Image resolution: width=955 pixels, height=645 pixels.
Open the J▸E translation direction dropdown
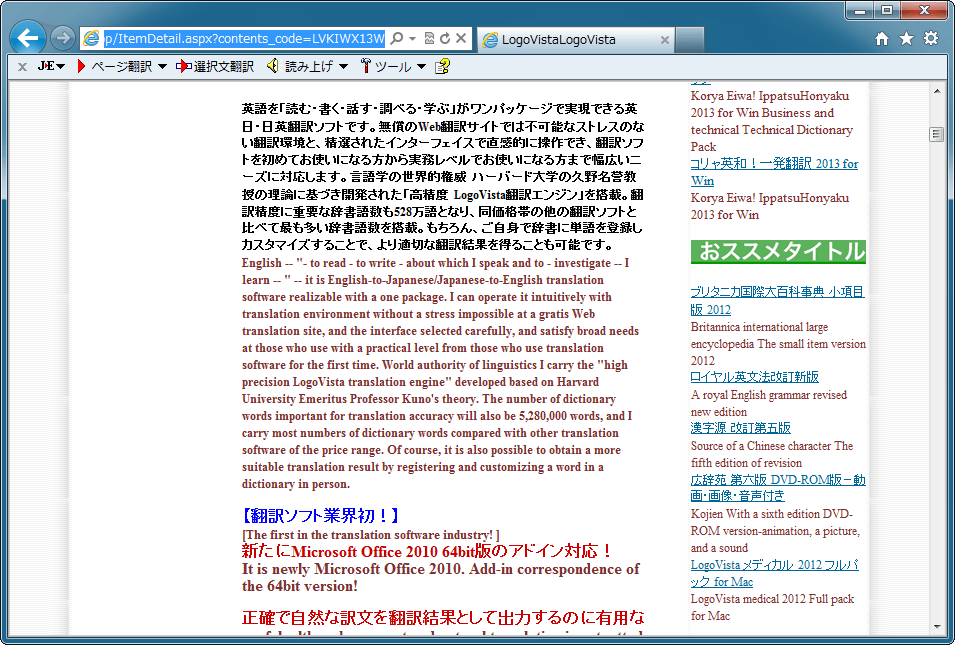point(51,66)
